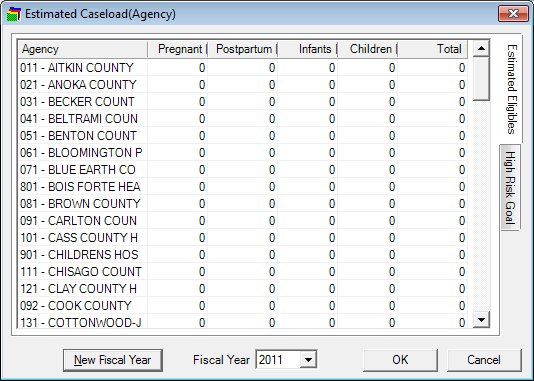Confirm with the OK button

(x=400, y=360)
